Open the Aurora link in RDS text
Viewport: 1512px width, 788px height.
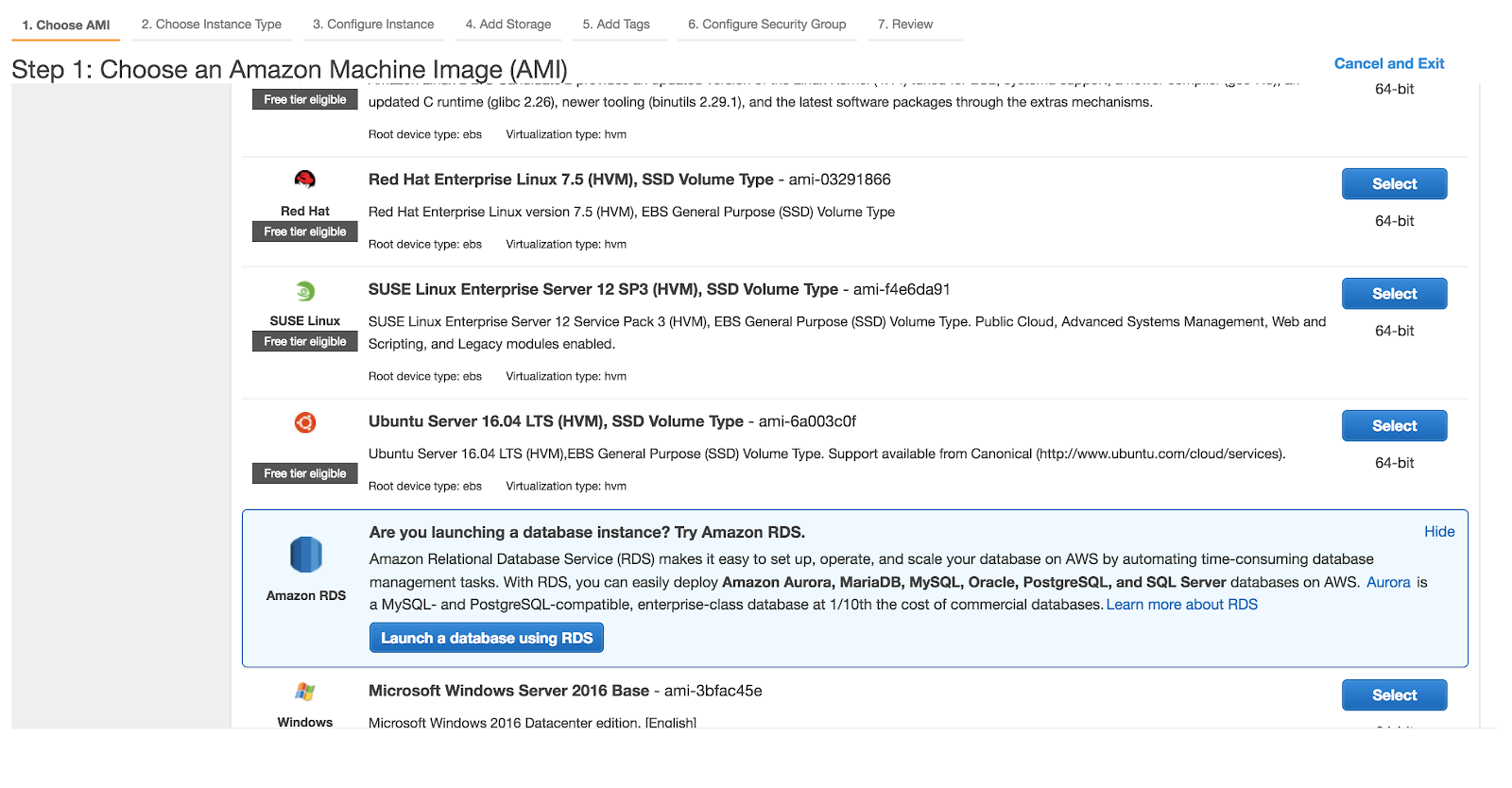[1388, 582]
